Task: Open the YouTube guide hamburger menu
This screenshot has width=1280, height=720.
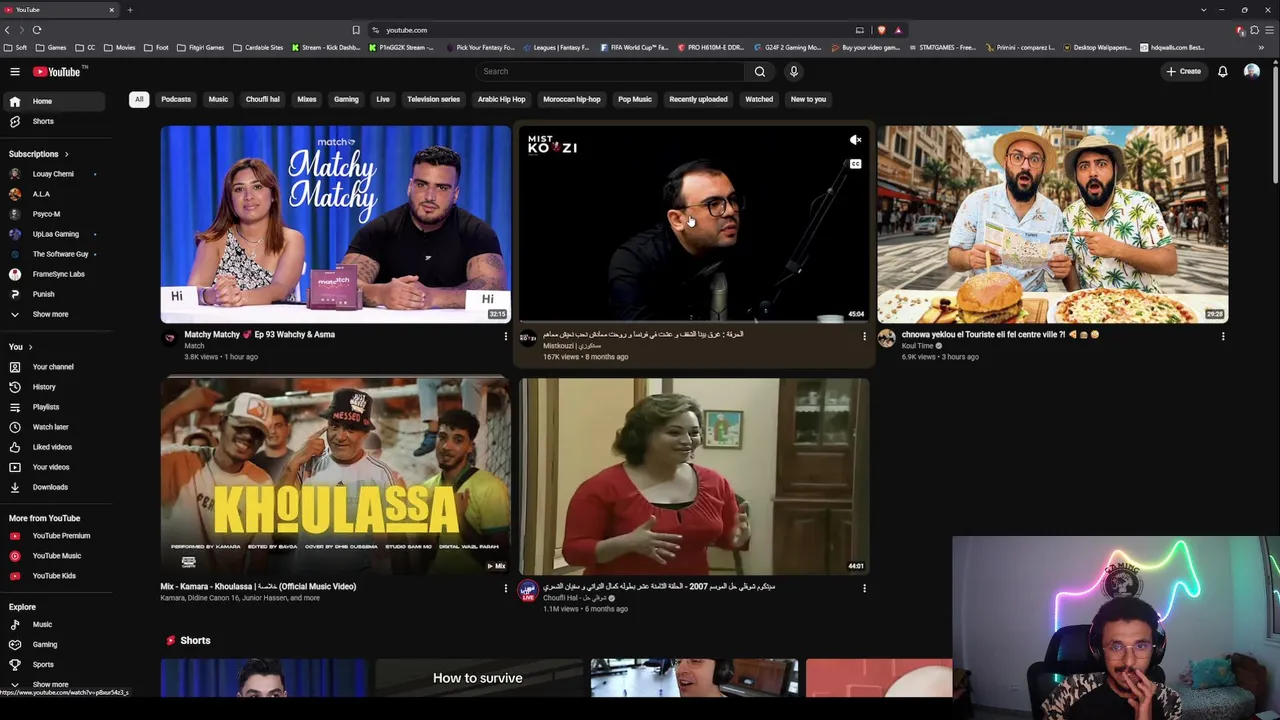Action: pos(15,71)
